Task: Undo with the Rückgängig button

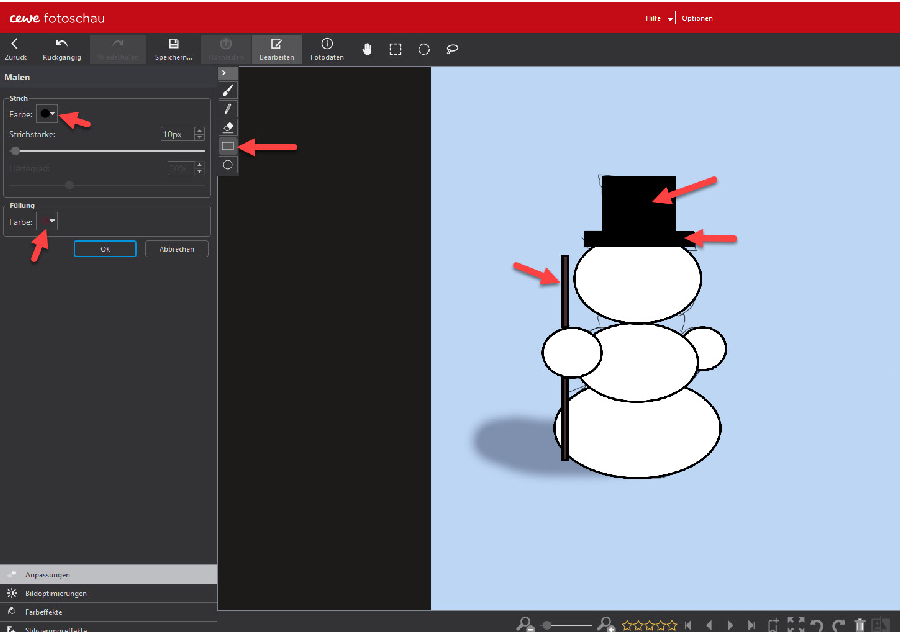Action: pyautogui.click(x=61, y=49)
